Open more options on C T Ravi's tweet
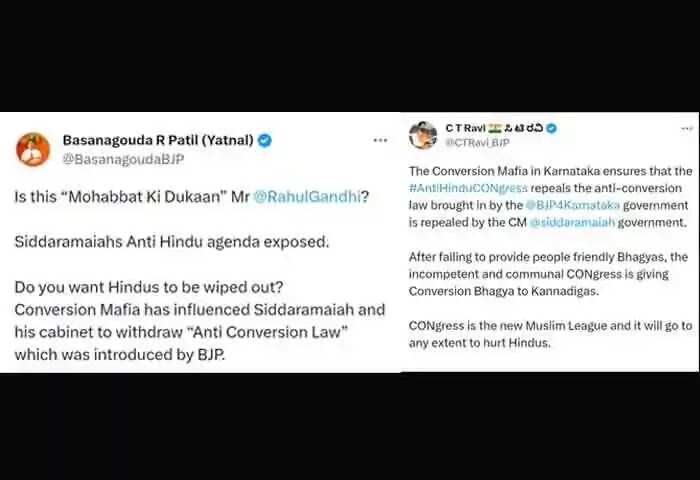Viewport: 700px width, 480px height. point(687,129)
